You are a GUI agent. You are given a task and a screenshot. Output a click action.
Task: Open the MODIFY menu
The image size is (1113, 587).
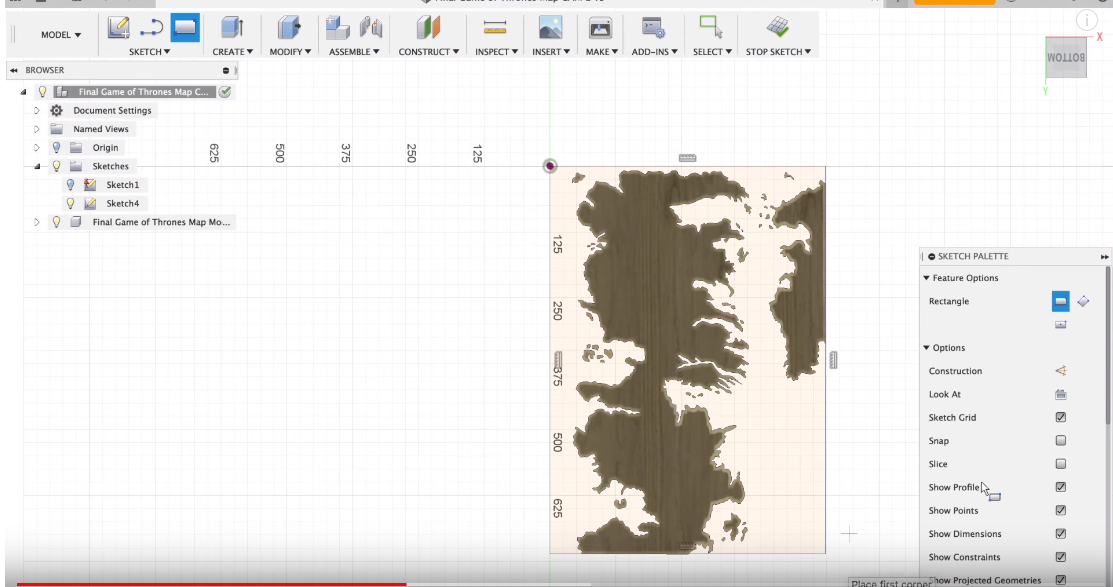click(x=290, y=52)
